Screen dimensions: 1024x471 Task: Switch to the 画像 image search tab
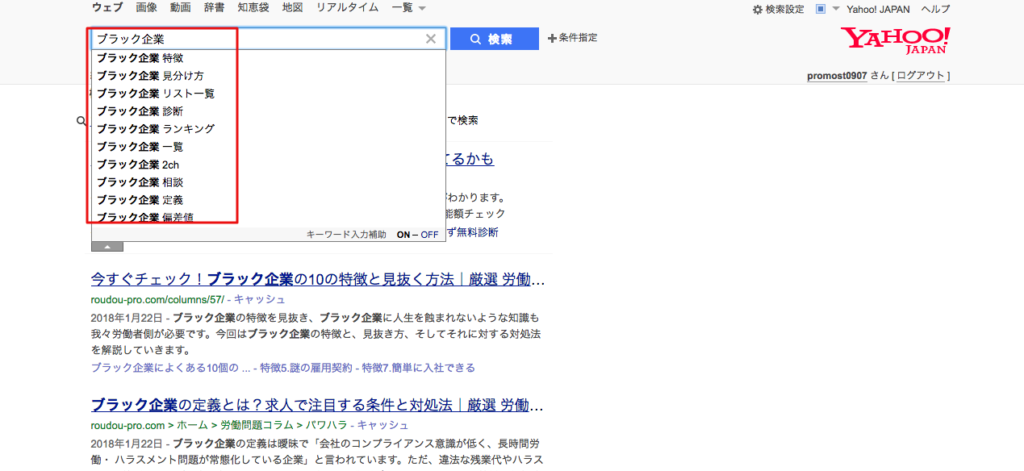[146, 8]
